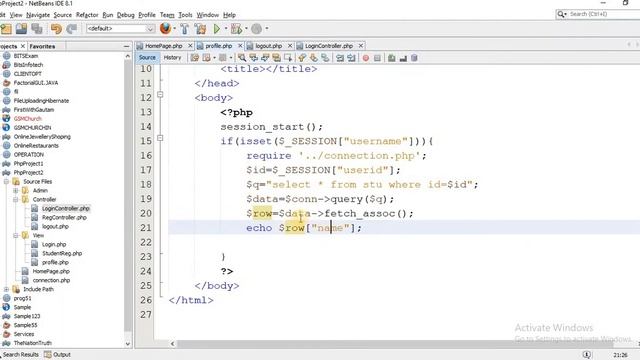The width and height of the screenshot is (640, 360).
Task: Click the Build Project hammer icon
Action: [x=184, y=29]
